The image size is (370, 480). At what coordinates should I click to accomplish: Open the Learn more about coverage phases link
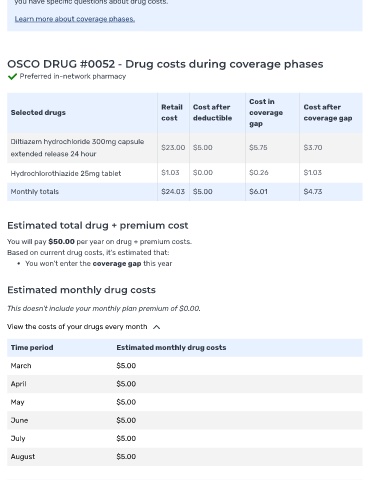point(75,19)
